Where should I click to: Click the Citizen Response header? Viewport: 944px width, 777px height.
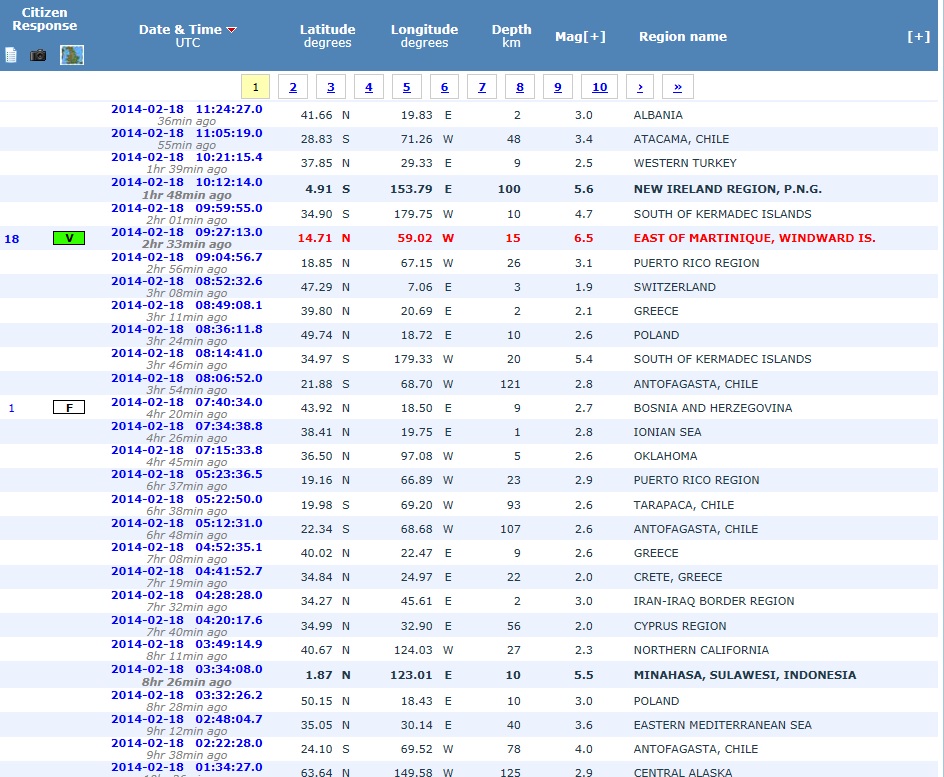pos(45,19)
